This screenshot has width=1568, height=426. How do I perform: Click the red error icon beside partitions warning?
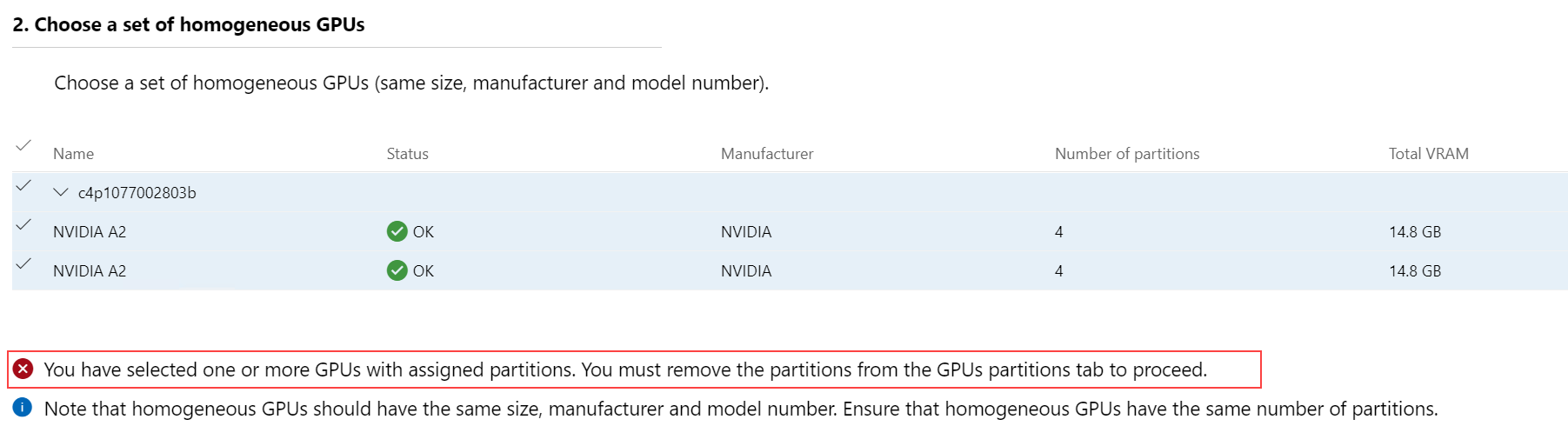point(23,369)
